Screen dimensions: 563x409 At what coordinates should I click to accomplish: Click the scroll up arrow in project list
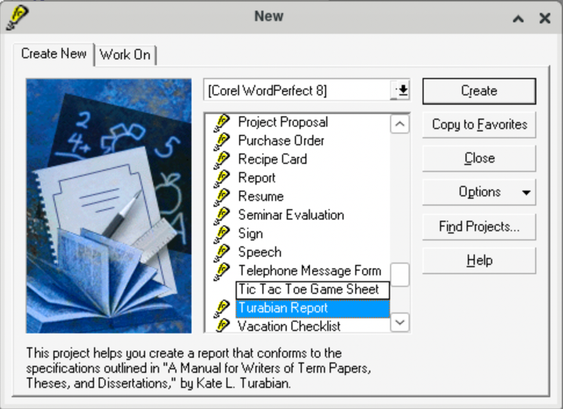[400, 124]
